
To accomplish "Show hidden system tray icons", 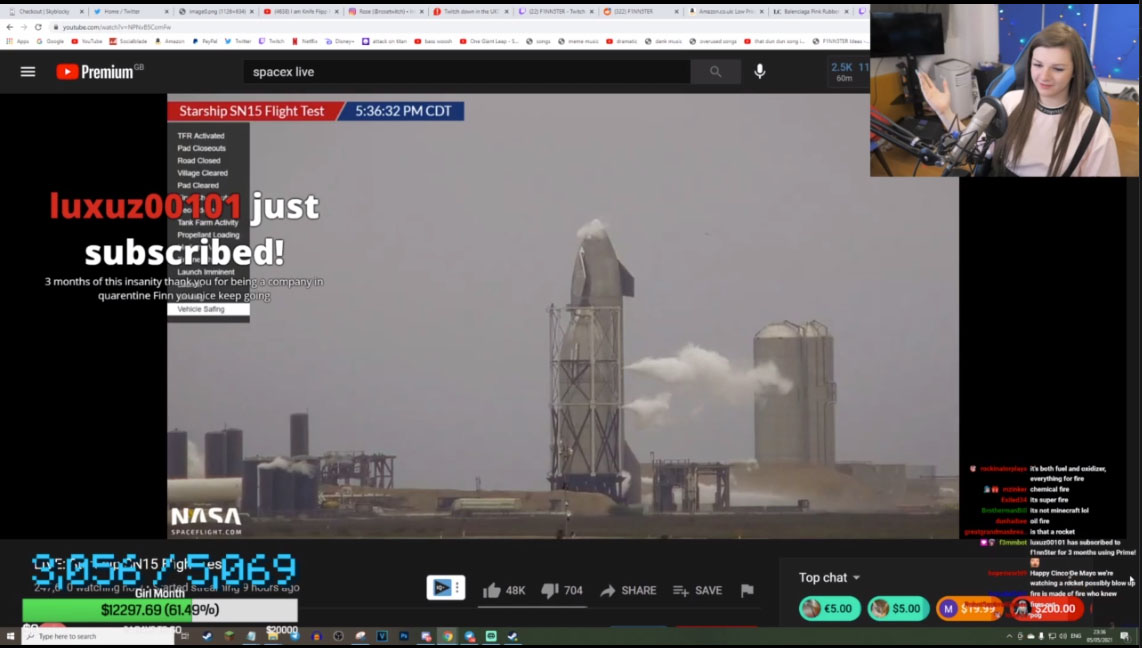I will [x=1009, y=636].
